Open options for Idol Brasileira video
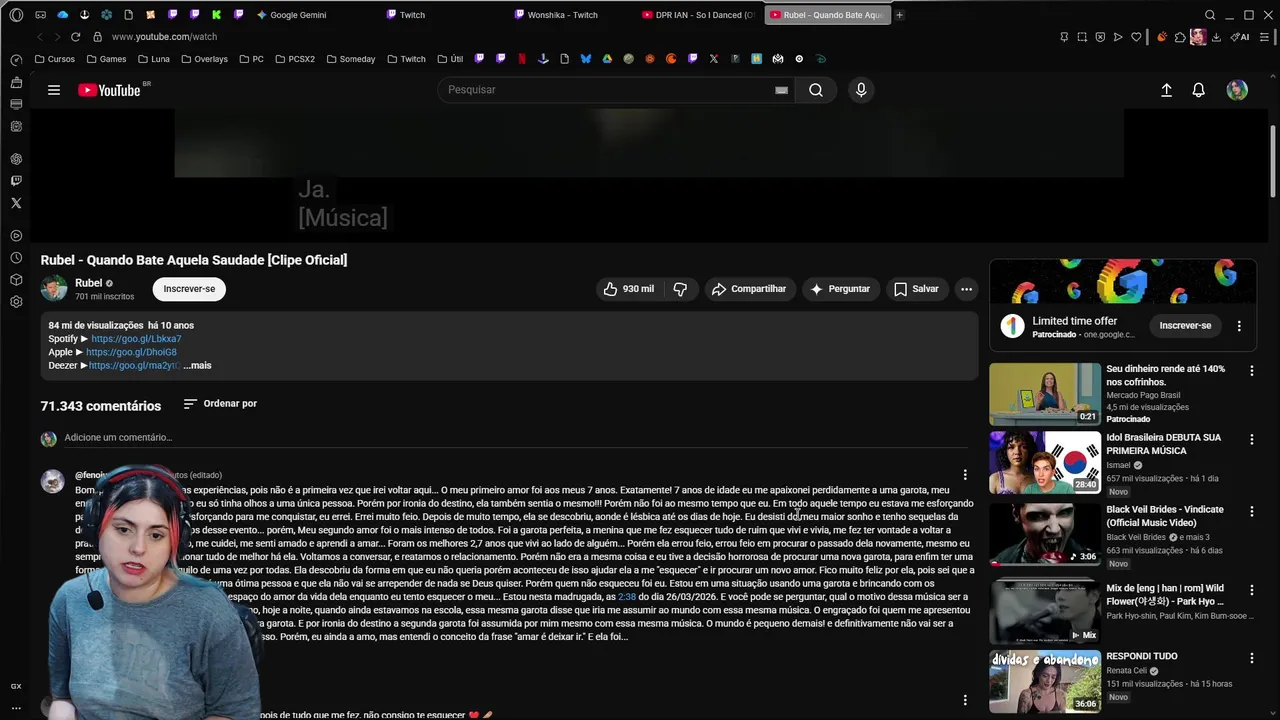 (1251, 440)
